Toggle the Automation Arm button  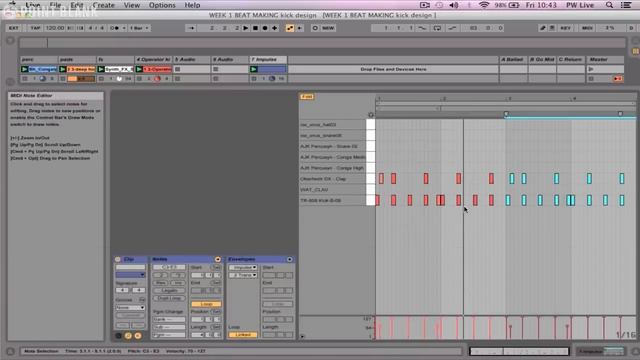pos(290,28)
